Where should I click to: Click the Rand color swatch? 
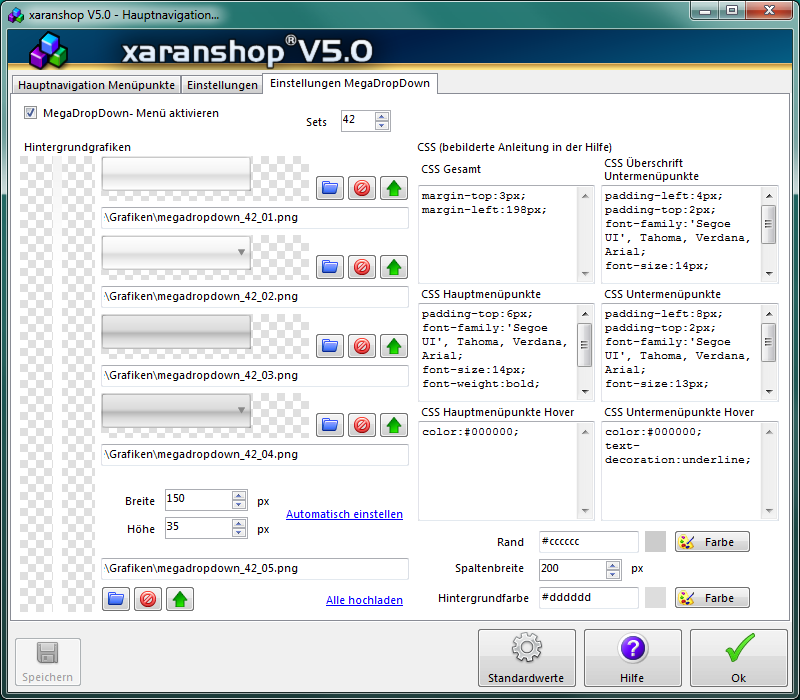(x=655, y=542)
